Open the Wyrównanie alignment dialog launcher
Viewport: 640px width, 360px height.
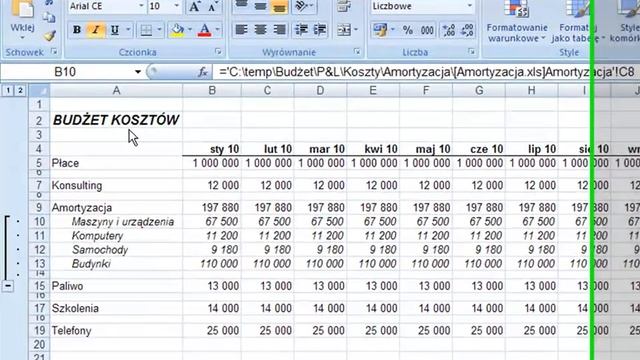pyautogui.click(x=357, y=52)
